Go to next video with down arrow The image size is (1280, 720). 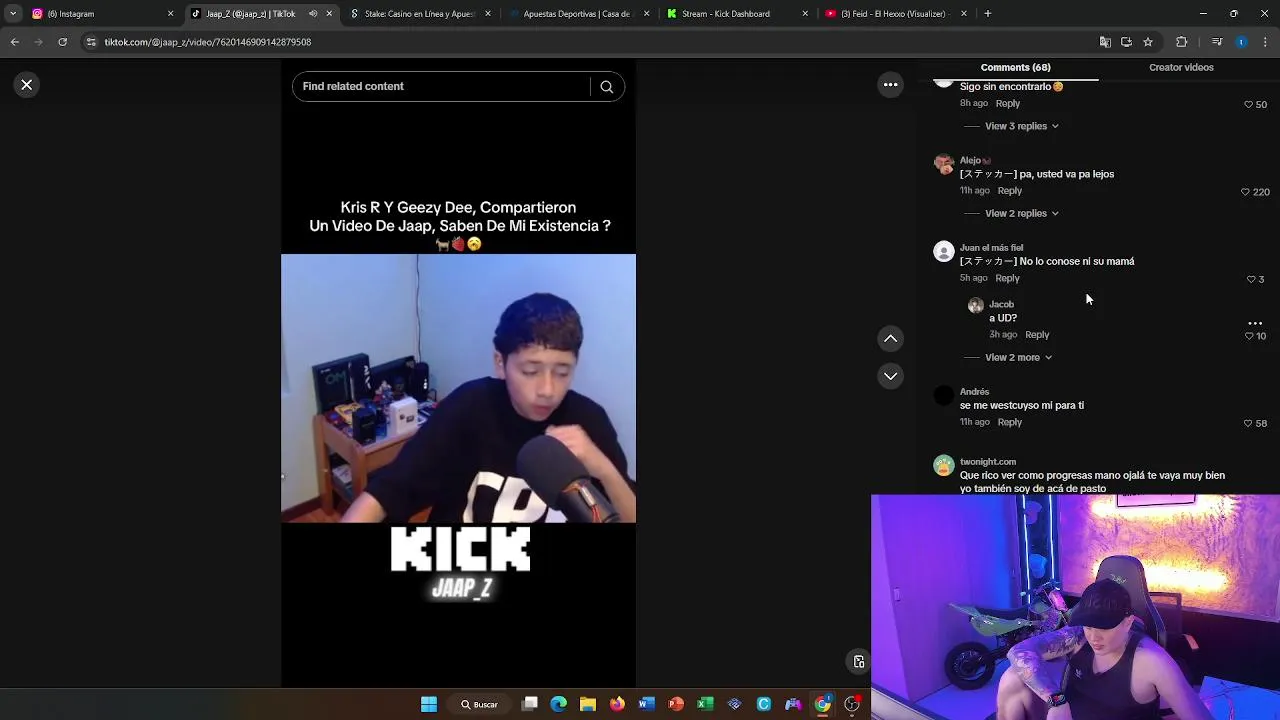(890, 376)
